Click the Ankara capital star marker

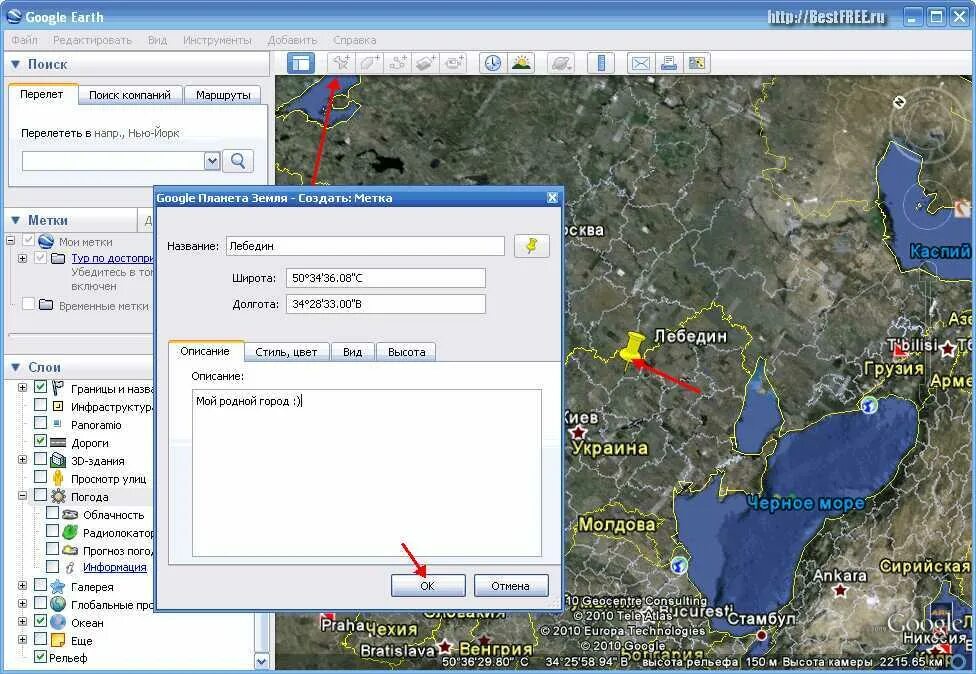point(840,590)
